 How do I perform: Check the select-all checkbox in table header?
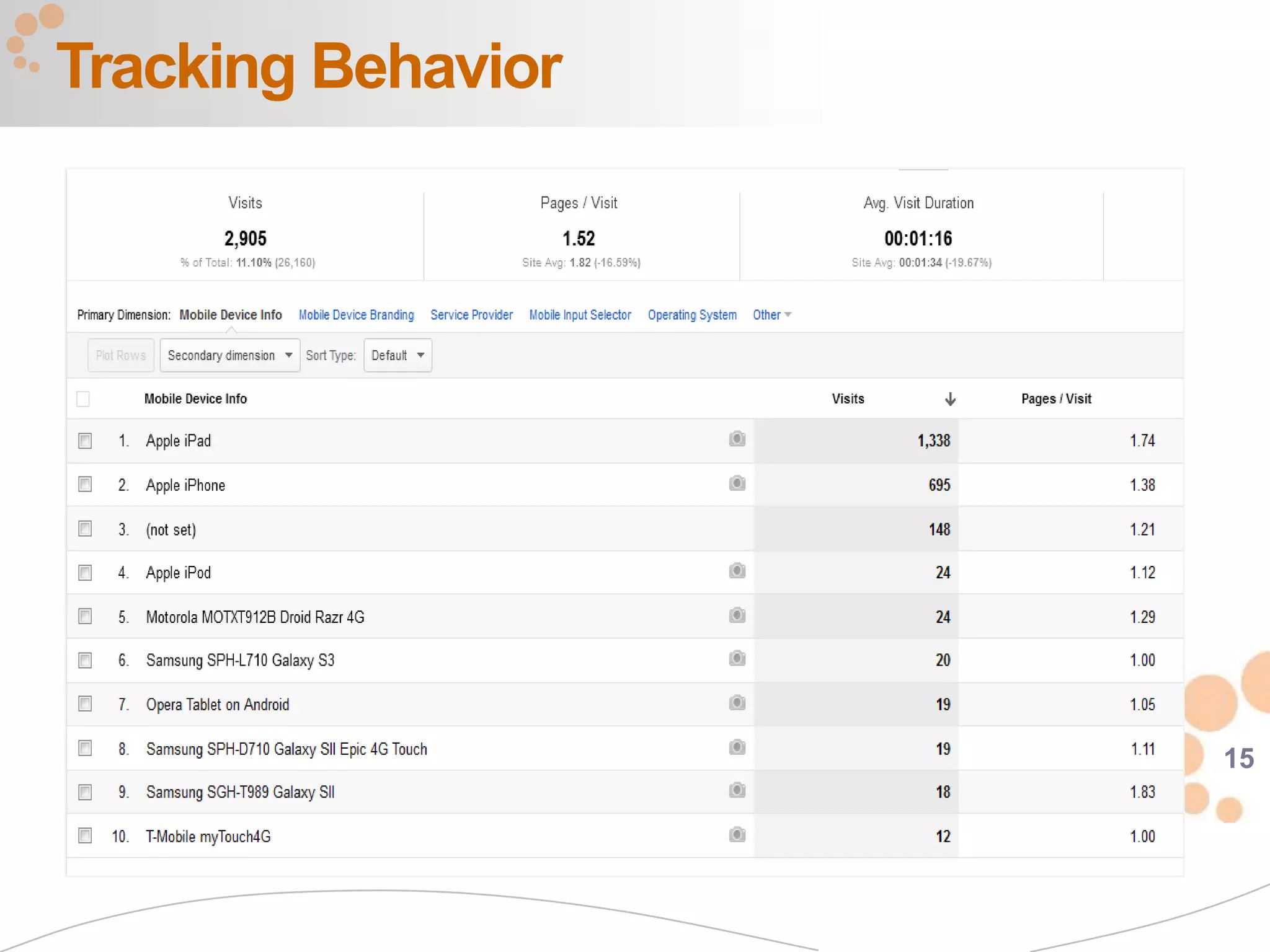point(83,399)
